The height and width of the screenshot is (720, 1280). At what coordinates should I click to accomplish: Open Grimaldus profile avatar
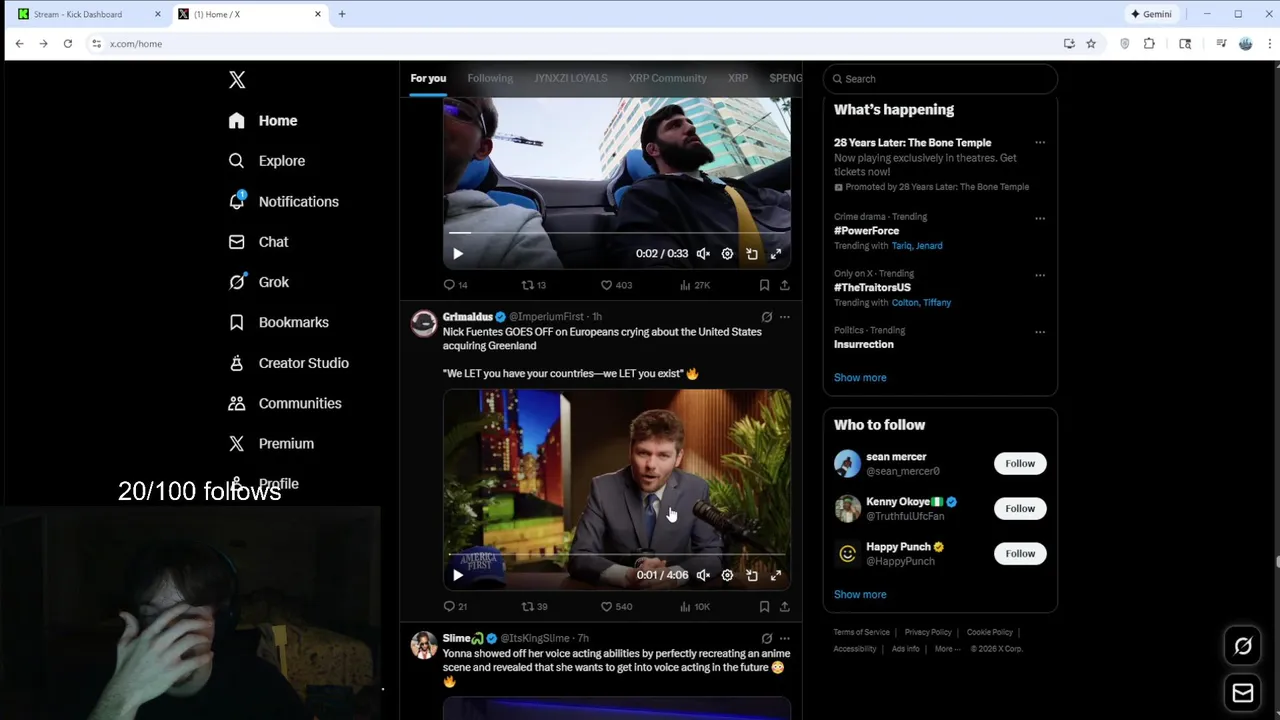tap(424, 323)
